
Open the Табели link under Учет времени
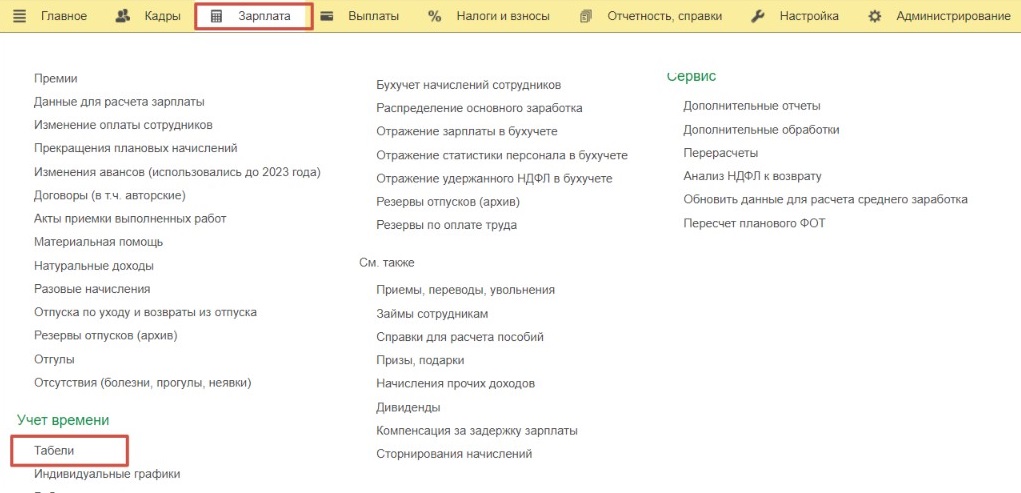pos(54,451)
